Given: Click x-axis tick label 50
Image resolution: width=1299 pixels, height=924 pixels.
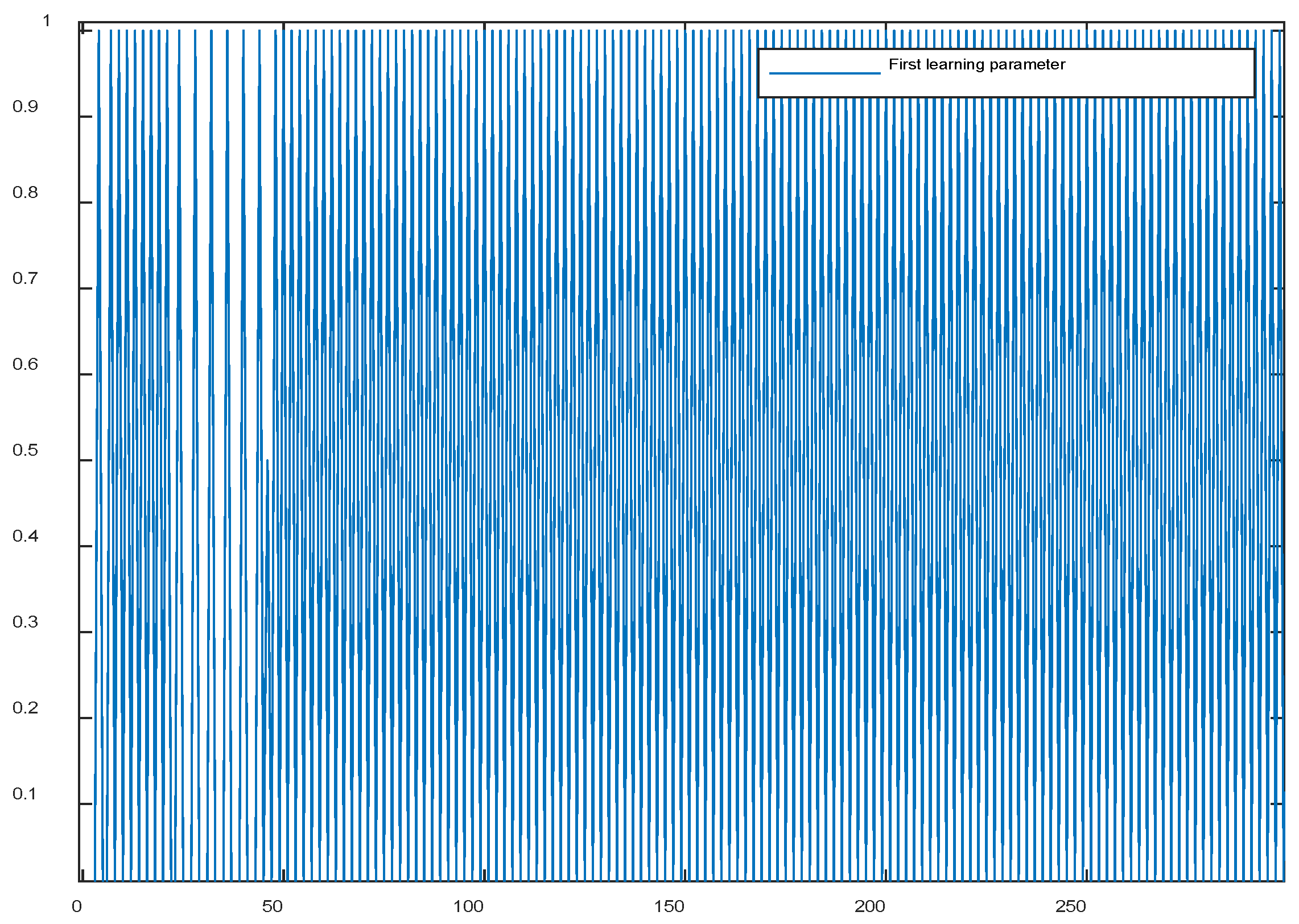Looking at the screenshot, I should 272,906.
